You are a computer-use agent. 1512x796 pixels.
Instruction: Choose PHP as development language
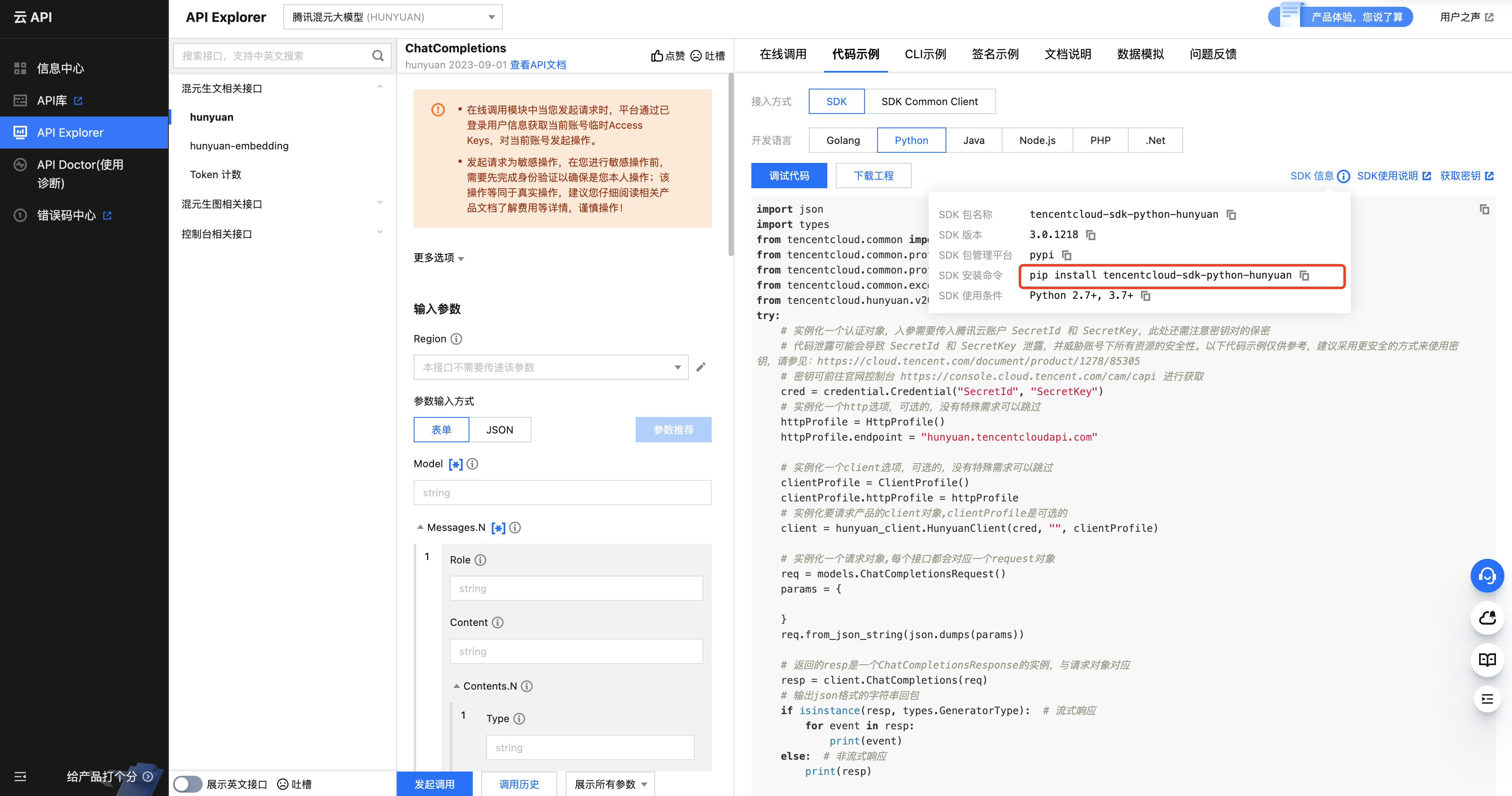(x=1100, y=140)
